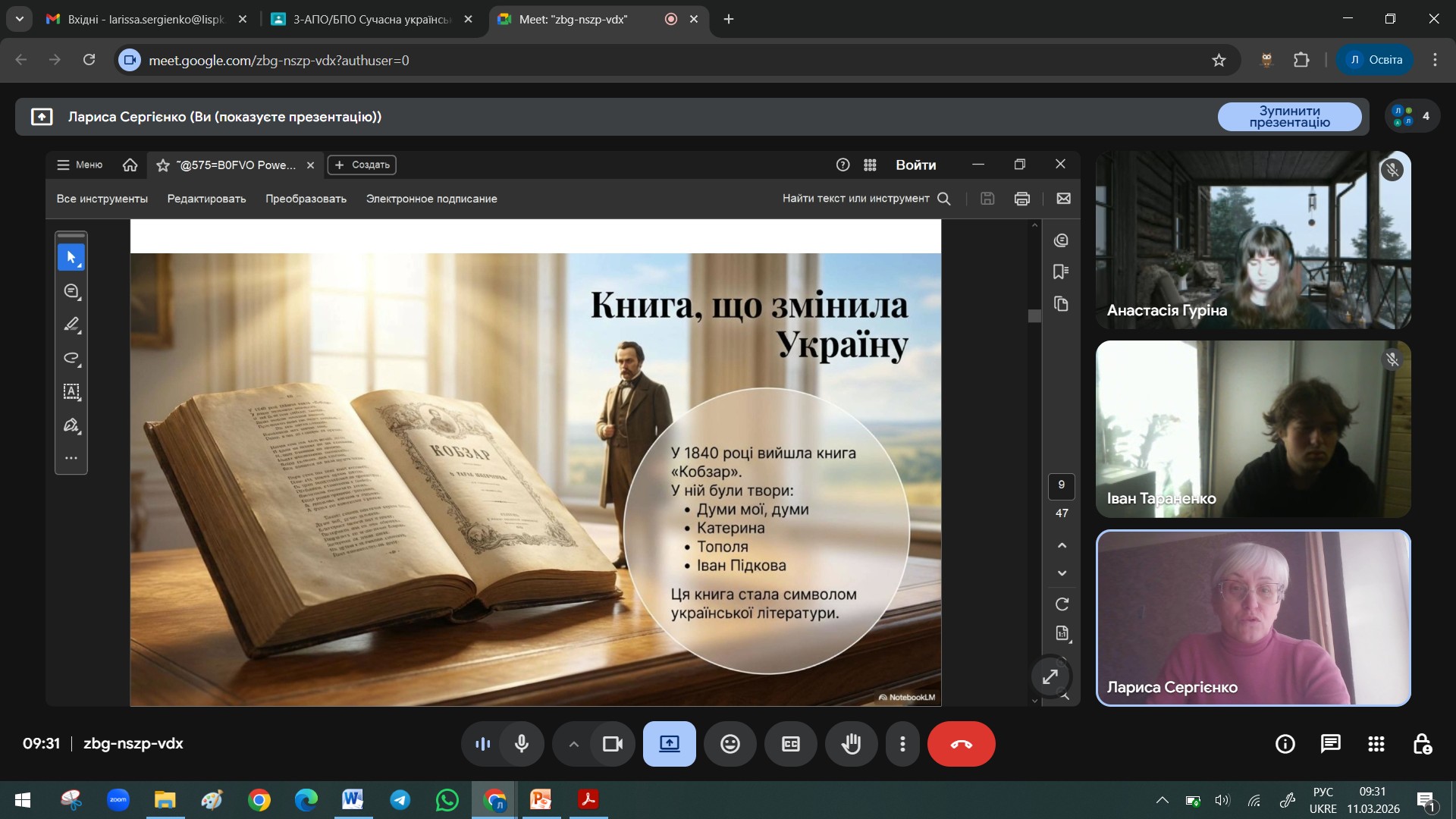Viewport: 1456px width, 819px height.
Task: Click the Acrobat print icon
Action: [x=1021, y=199]
